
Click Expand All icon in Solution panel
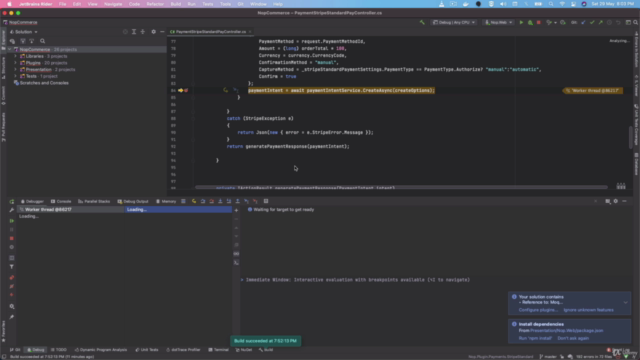(x=134, y=32)
